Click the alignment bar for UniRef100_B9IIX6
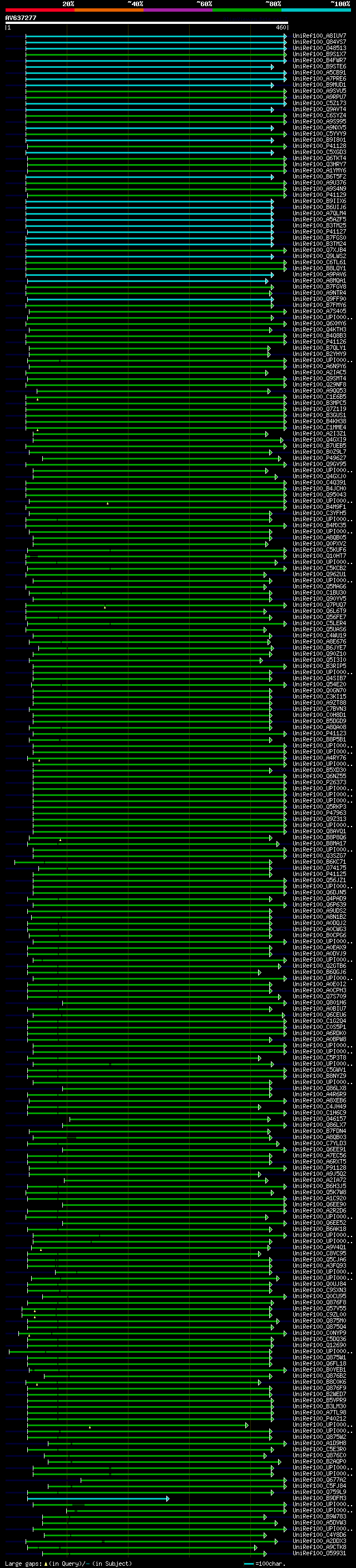This screenshot has width=356, height=1568. (150, 201)
